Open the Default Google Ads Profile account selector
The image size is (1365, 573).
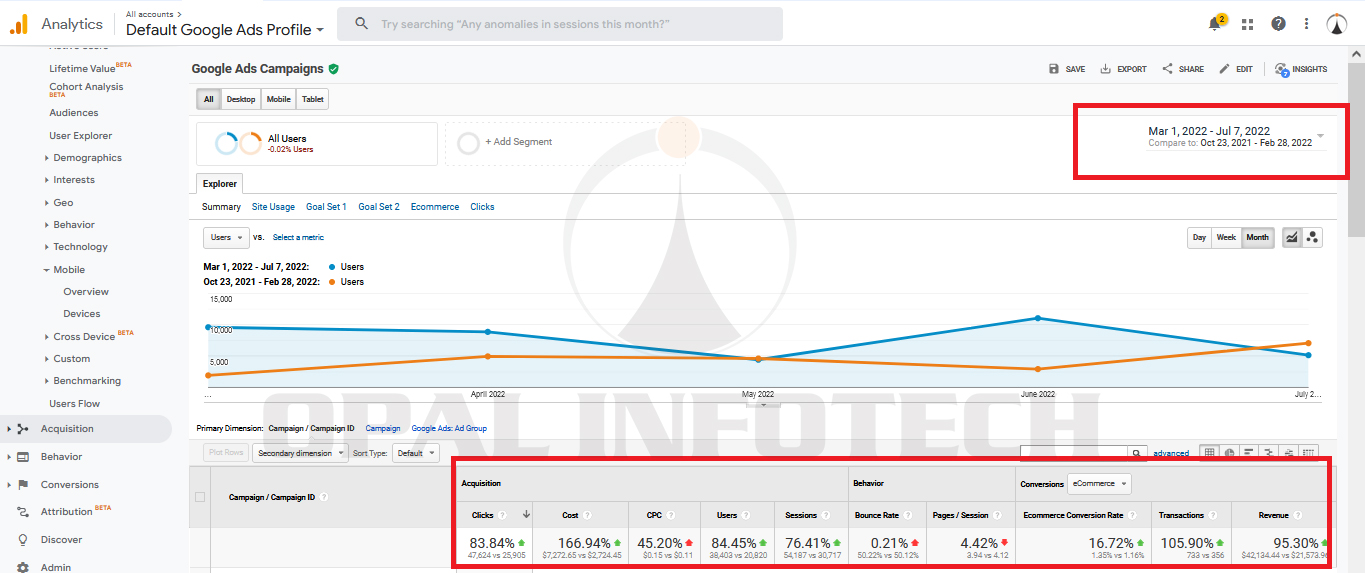pyautogui.click(x=225, y=30)
